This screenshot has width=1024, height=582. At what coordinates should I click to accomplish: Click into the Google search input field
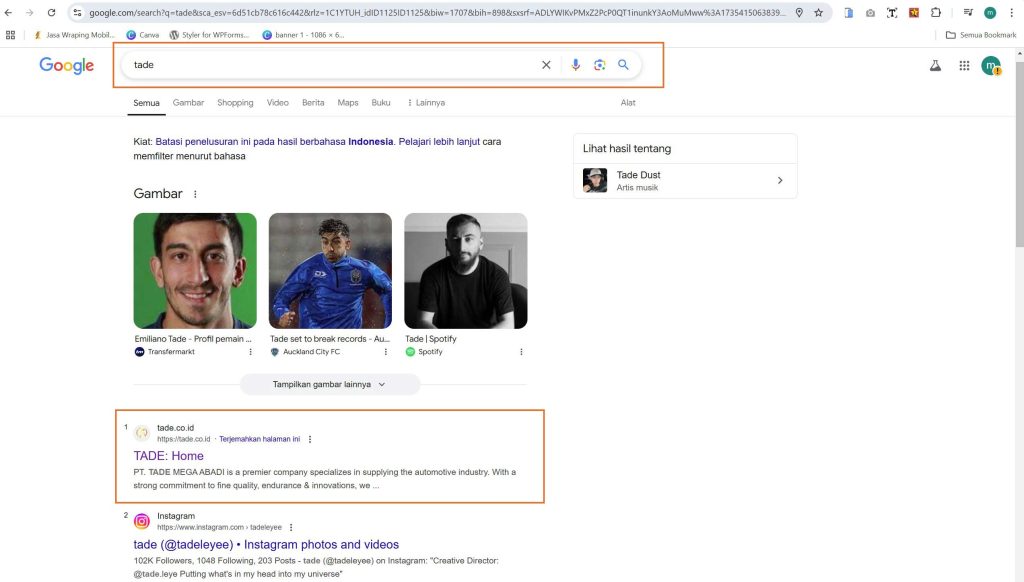tap(330, 65)
